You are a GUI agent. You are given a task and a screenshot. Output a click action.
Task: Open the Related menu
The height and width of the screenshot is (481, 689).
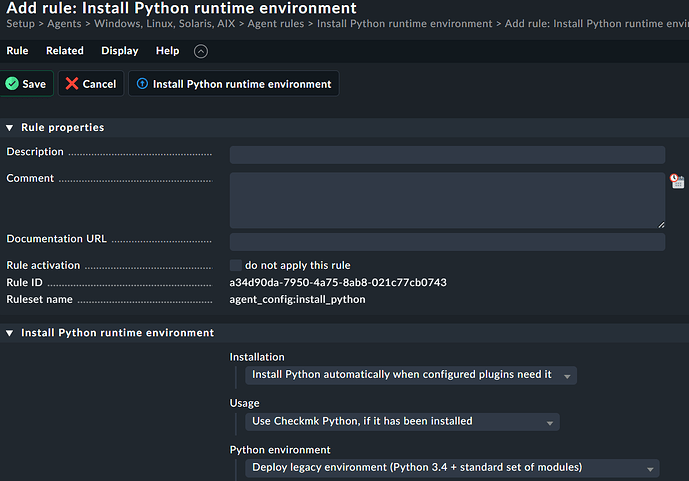coord(65,51)
